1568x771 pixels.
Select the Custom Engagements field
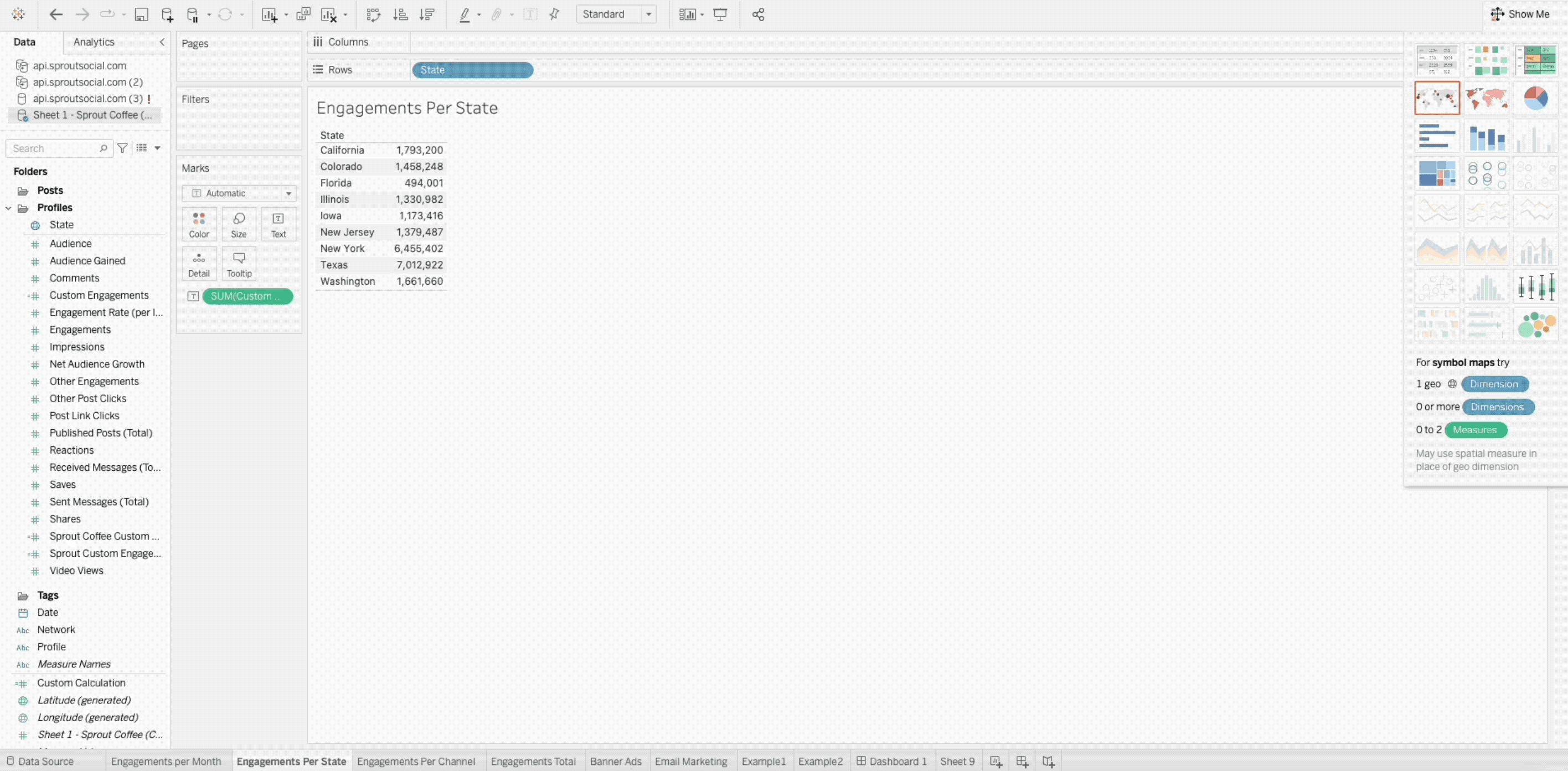click(x=99, y=295)
